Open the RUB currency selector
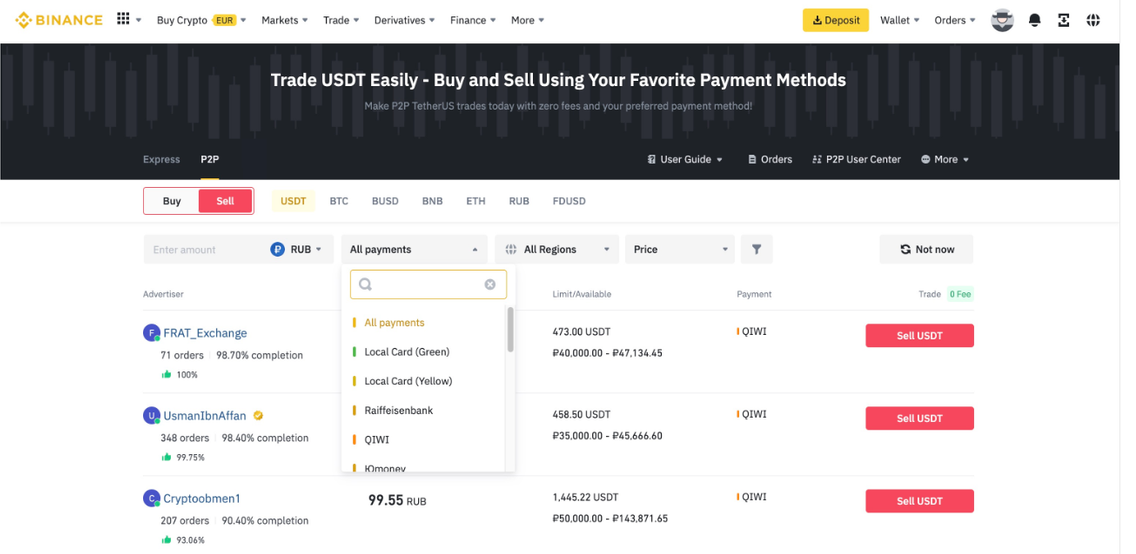Screen dimensions: 1136x554 coord(298,249)
